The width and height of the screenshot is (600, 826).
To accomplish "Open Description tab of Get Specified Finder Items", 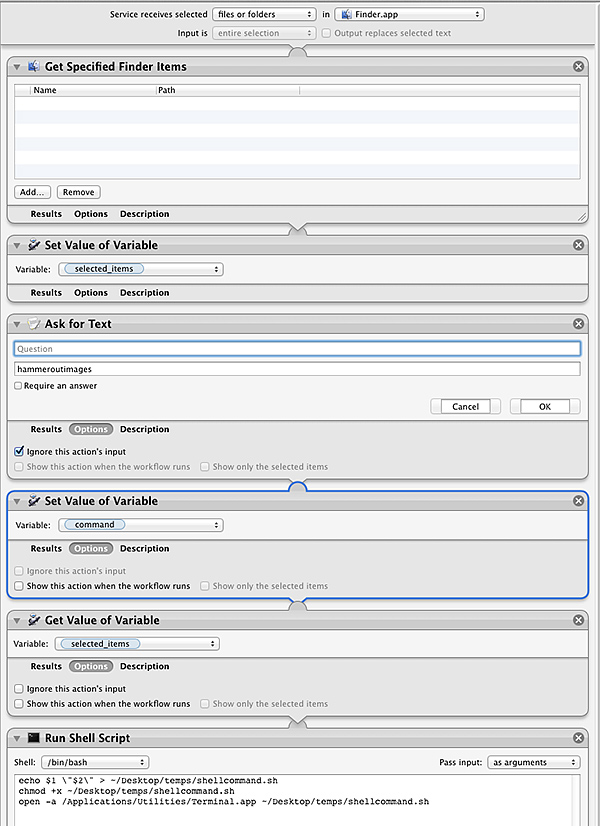I will 144,214.
